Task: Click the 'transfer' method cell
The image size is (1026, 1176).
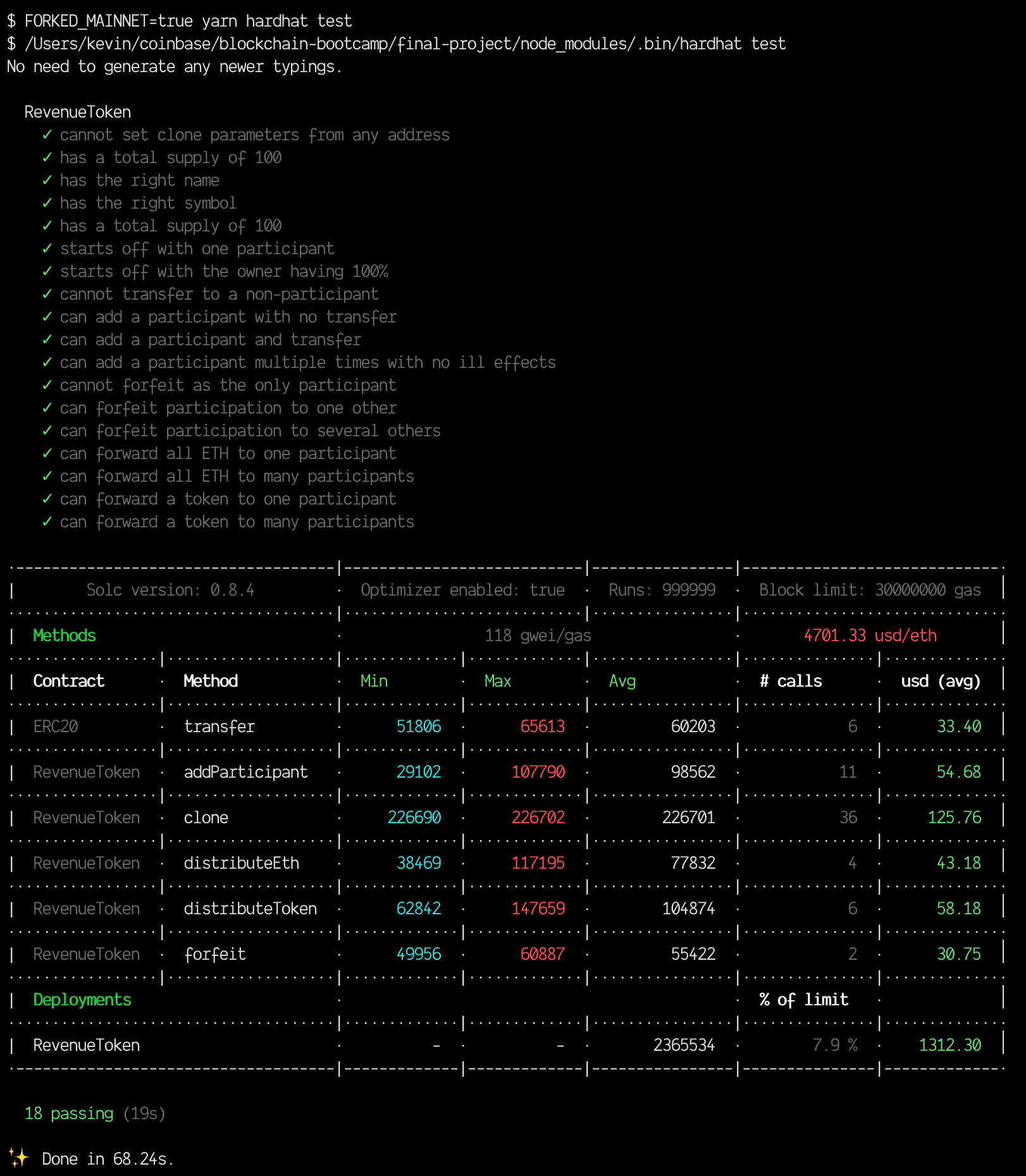Action: click(219, 726)
